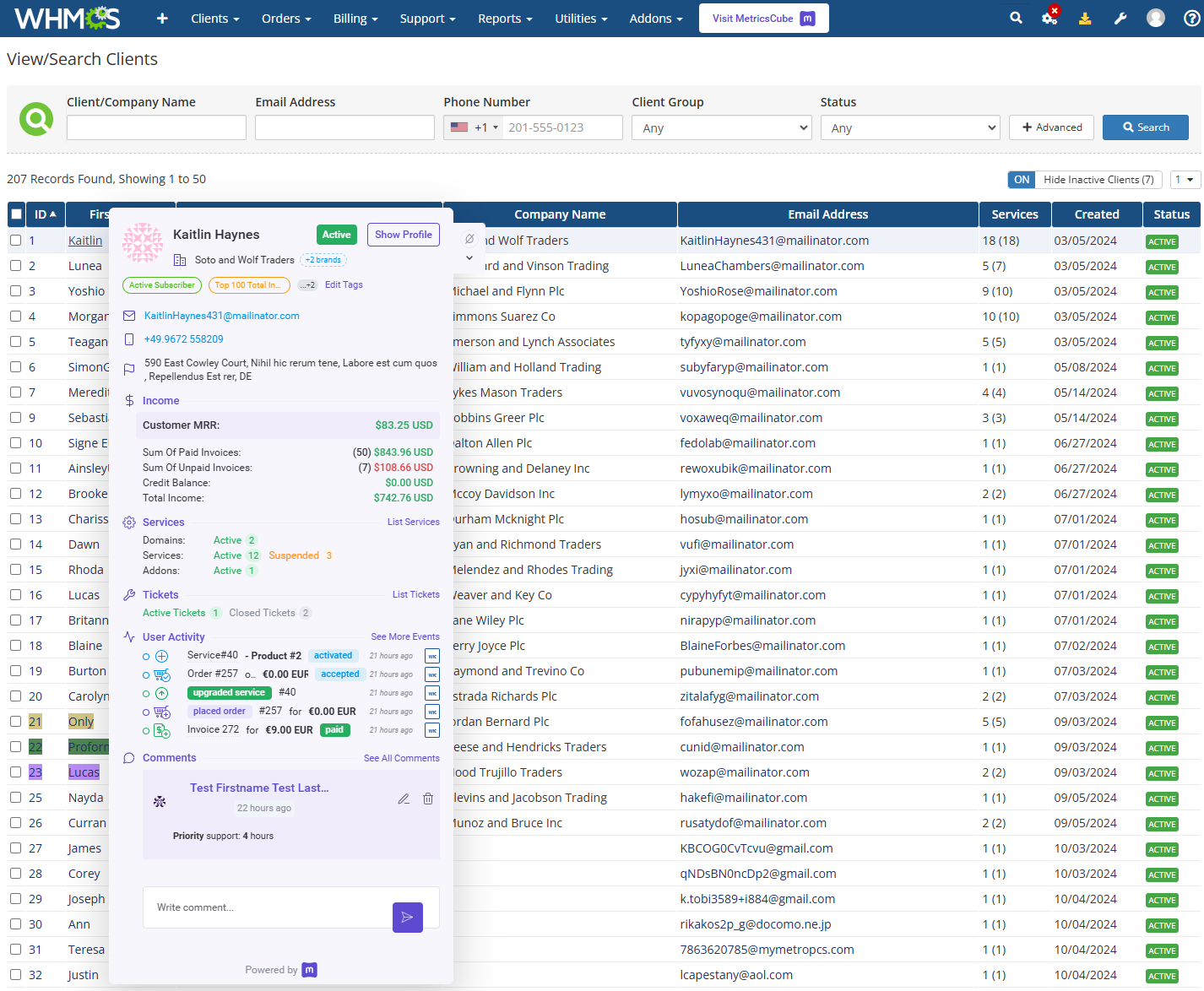Image resolution: width=1204 pixels, height=991 pixels.
Task: Delete the comment with the trash icon
Action: [428, 799]
